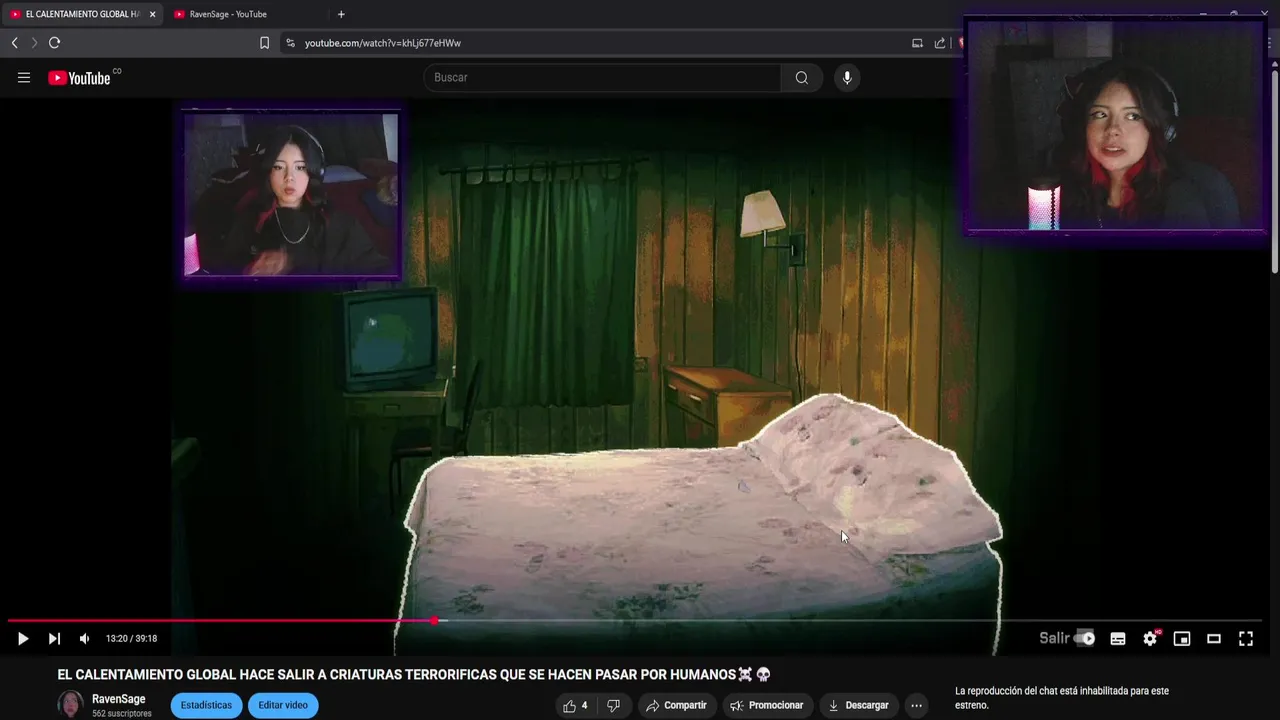Switch to theater mode
1280x720 pixels.
1214,638
